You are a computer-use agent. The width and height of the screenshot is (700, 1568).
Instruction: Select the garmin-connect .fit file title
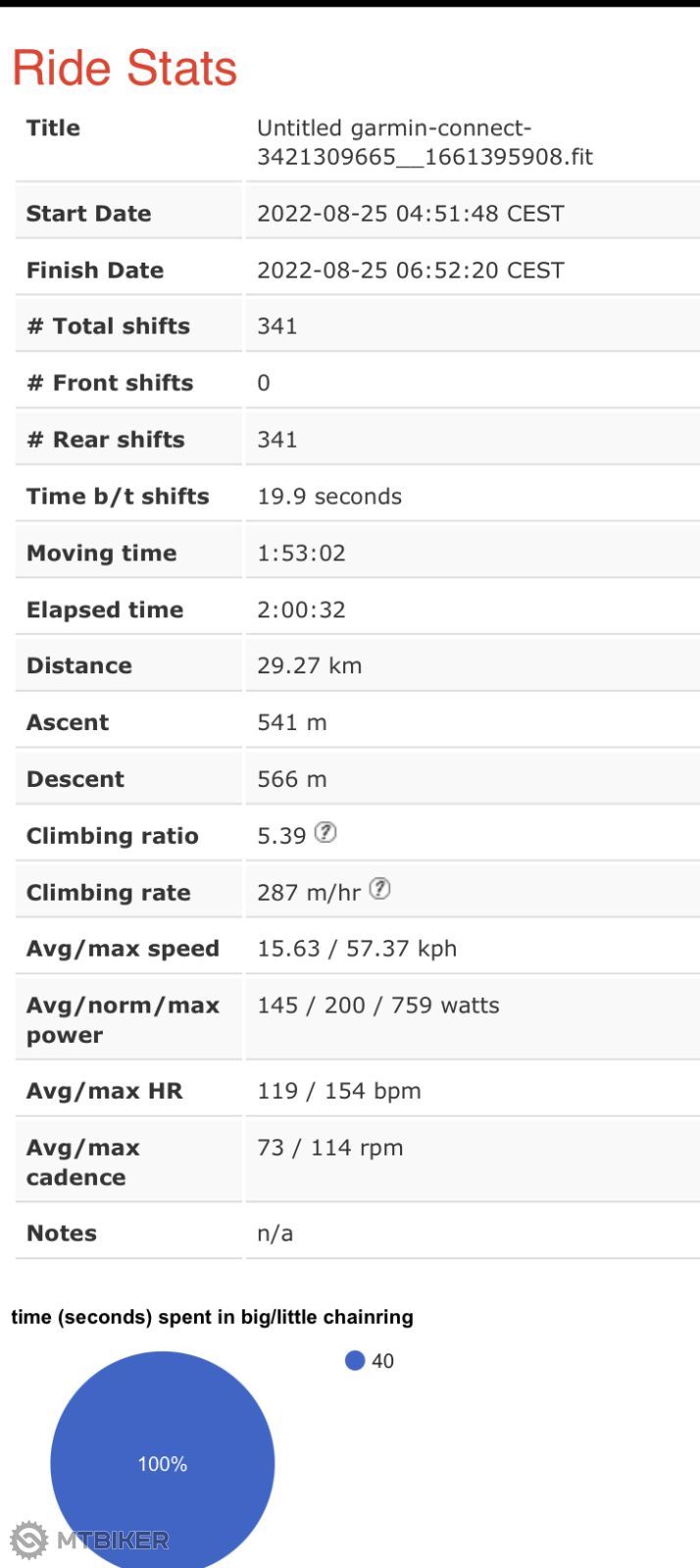tap(424, 142)
